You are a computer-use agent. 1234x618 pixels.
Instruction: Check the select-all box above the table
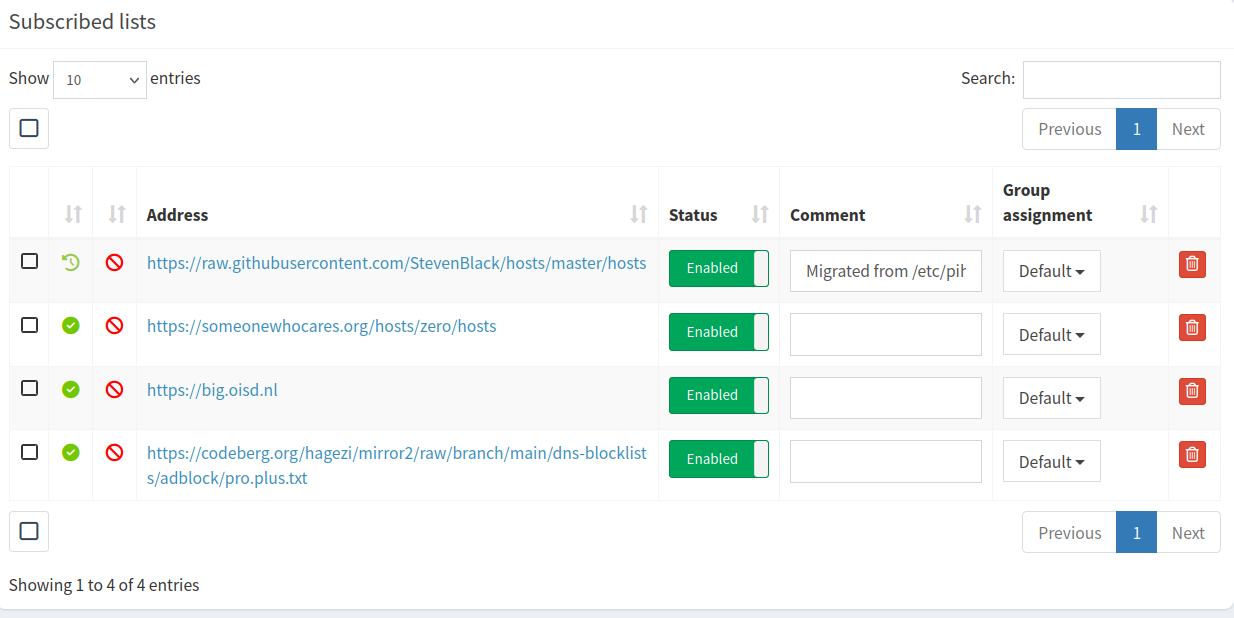(x=29, y=128)
